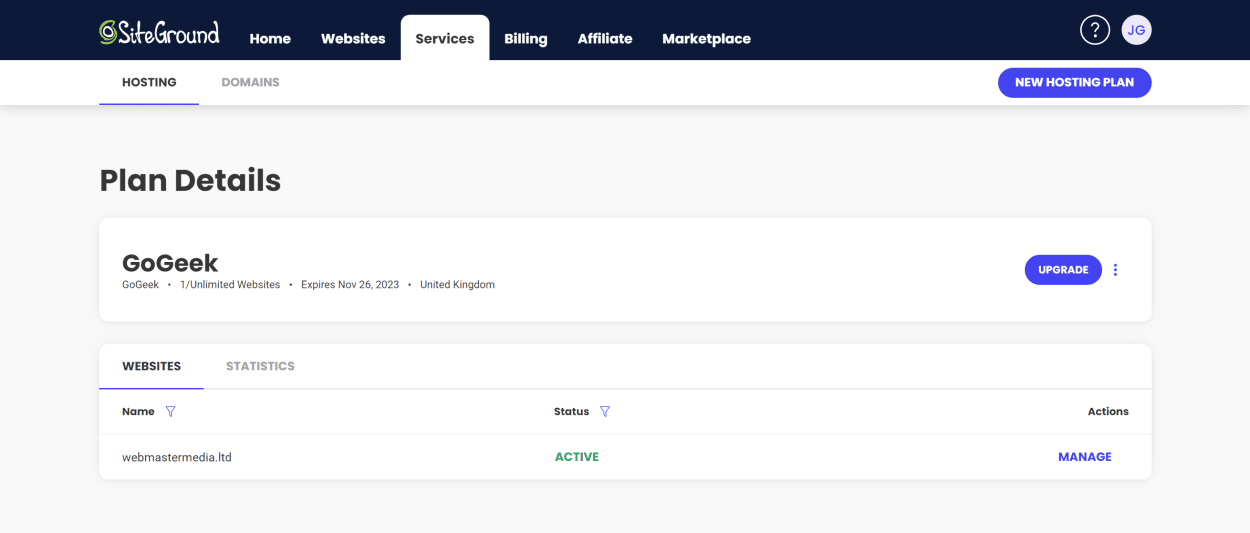Filter the Status column
1250x533 pixels.
click(605, 412)
